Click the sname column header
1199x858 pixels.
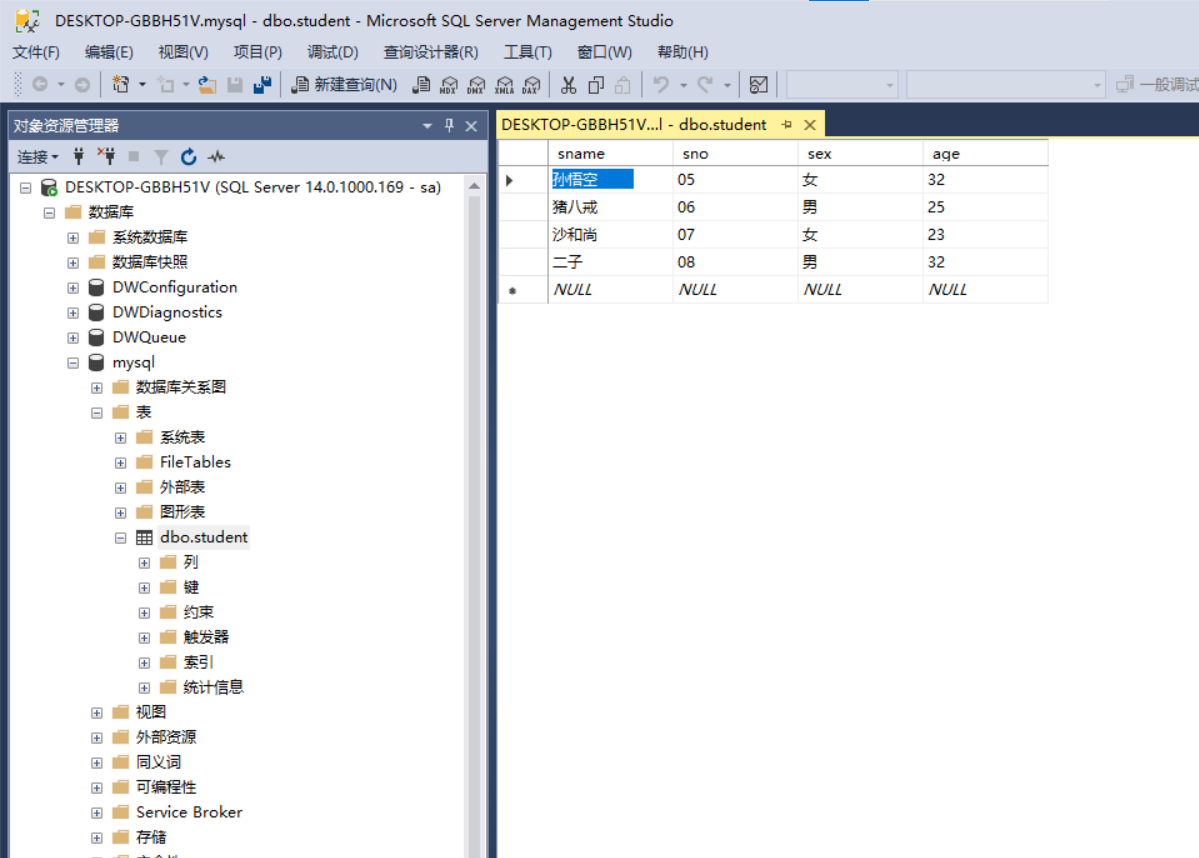[610, 154]
